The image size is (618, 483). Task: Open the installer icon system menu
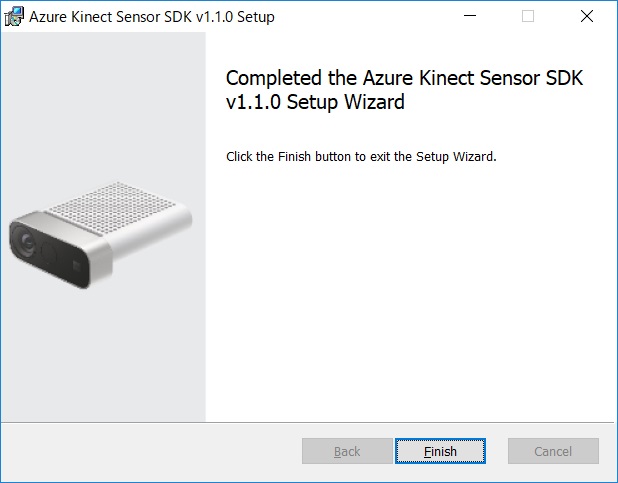tap(13, 16)
